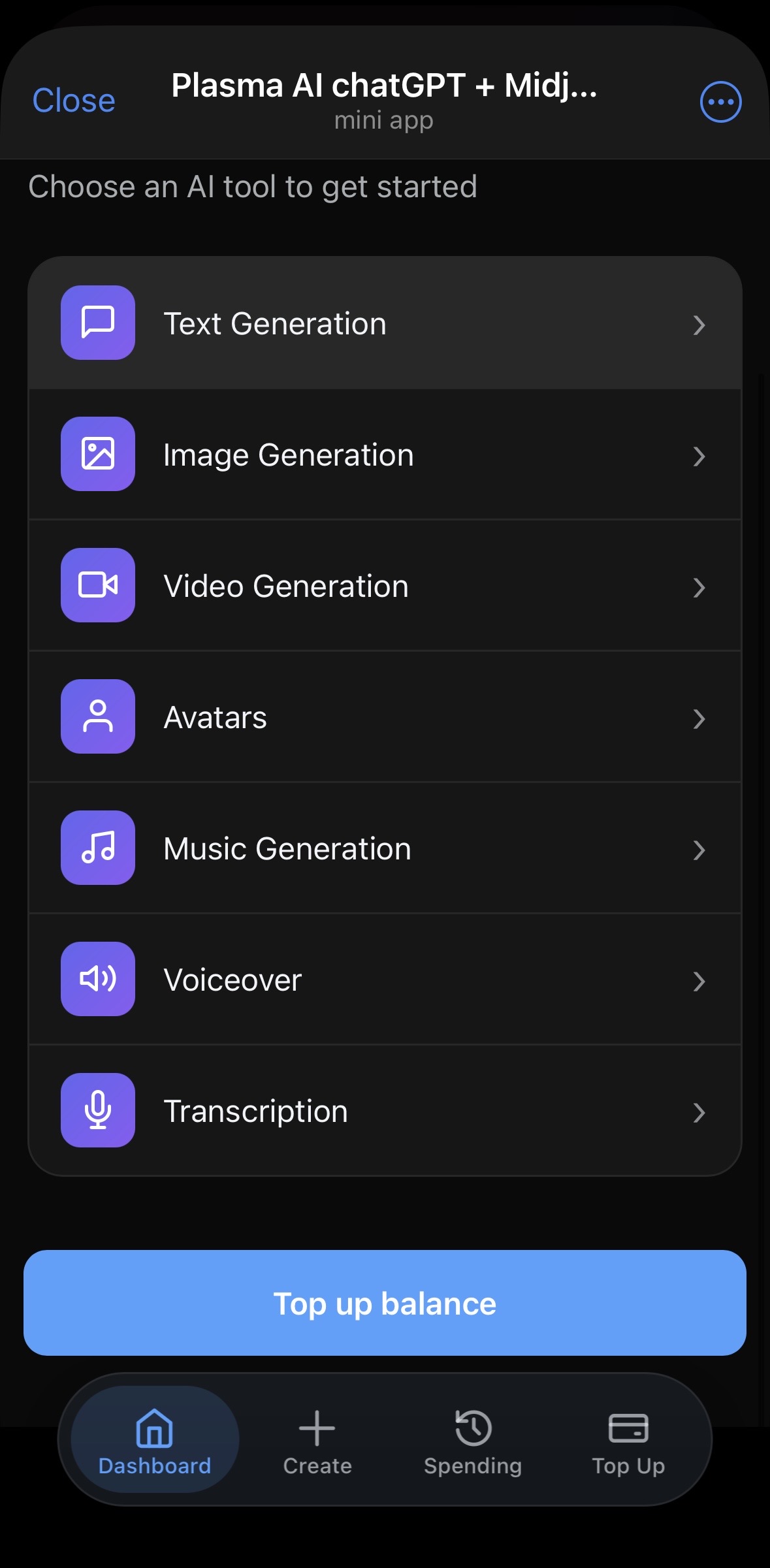Expand Avatars via its chevron arrow

(699, 718)
